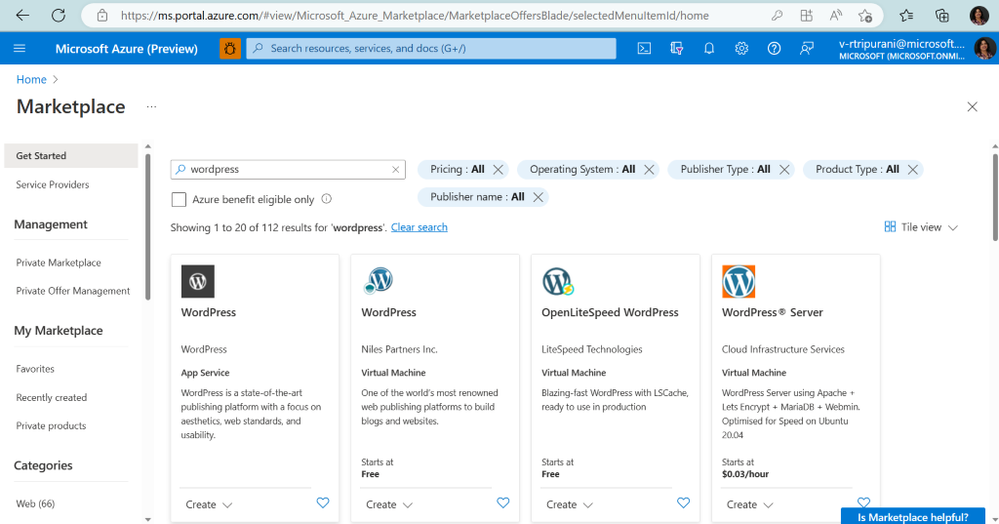Focus the Azure global search box
Image resolution: width=999 pixels, height=524 pixels.
431,48
